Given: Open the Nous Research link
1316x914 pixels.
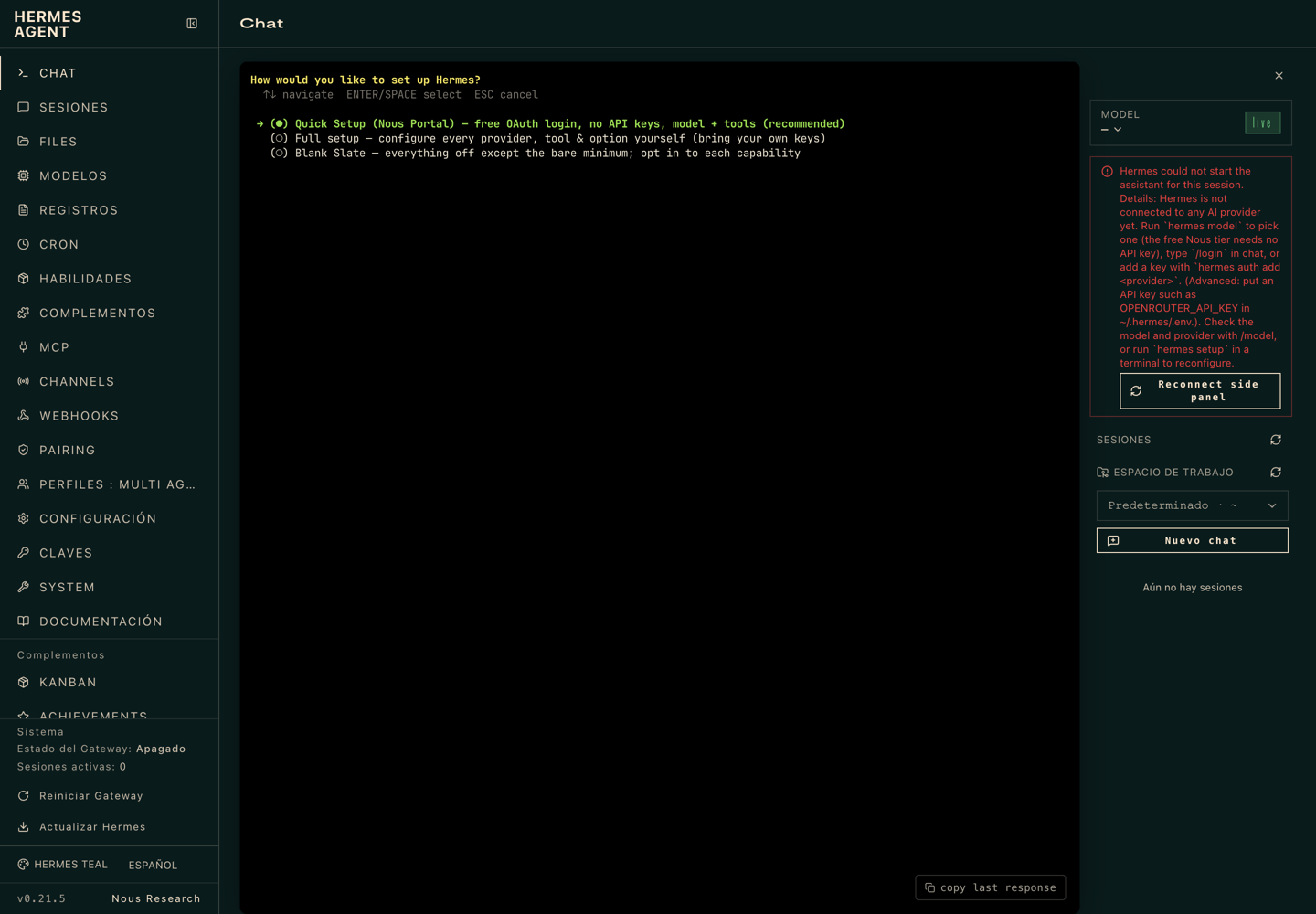Looking at the screenshot, I should (156, 898).
